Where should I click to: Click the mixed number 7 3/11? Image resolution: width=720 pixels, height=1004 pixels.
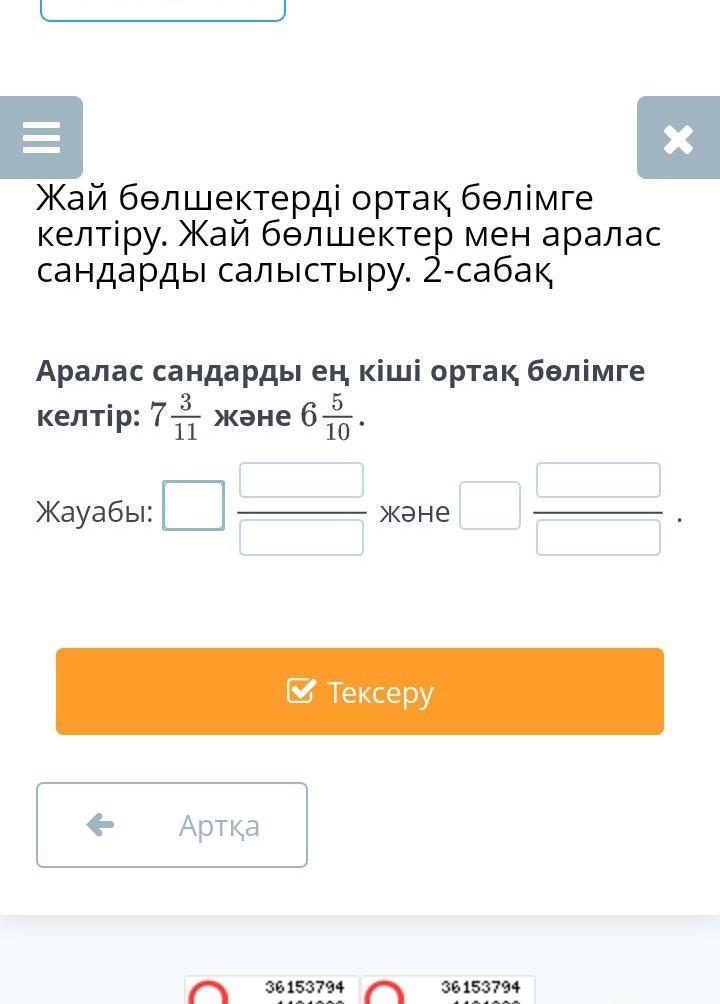point(175,416)
